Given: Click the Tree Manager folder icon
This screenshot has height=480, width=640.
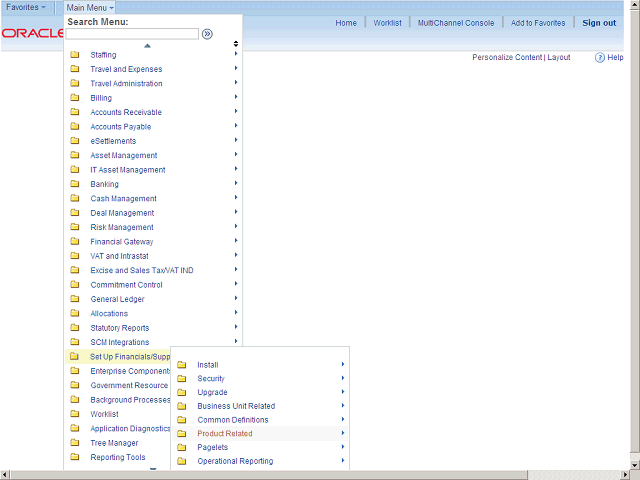Looking at the screenshot, I should pyautogui.click(x=75, y=443).
